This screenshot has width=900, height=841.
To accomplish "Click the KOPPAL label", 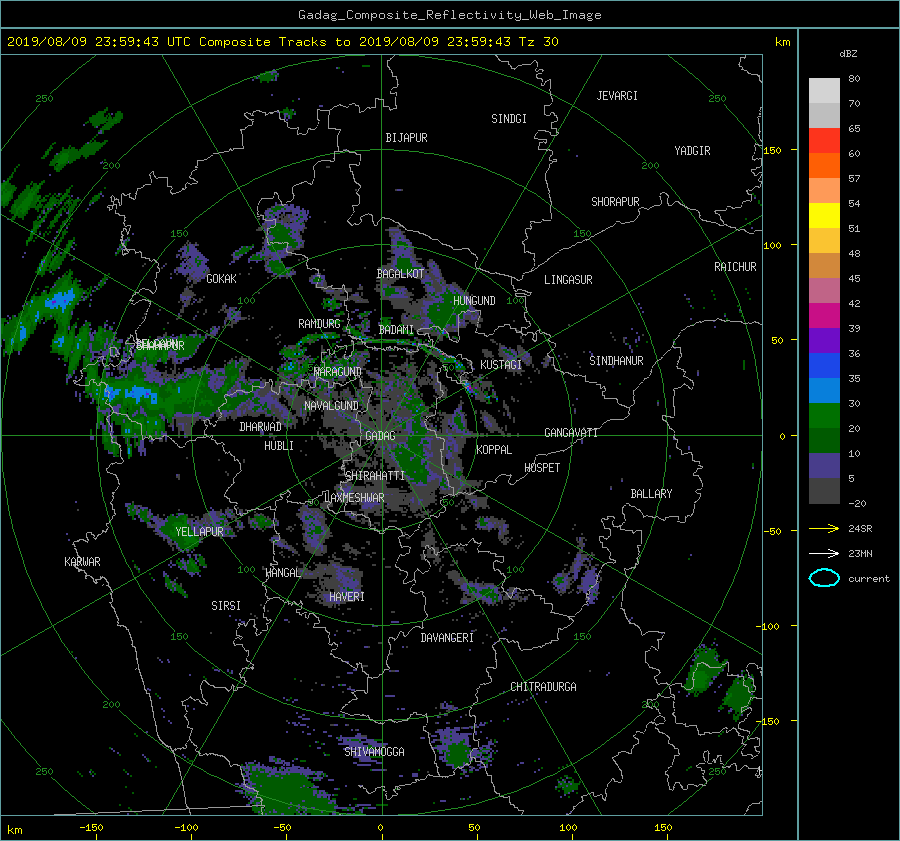I will point(494,450).
